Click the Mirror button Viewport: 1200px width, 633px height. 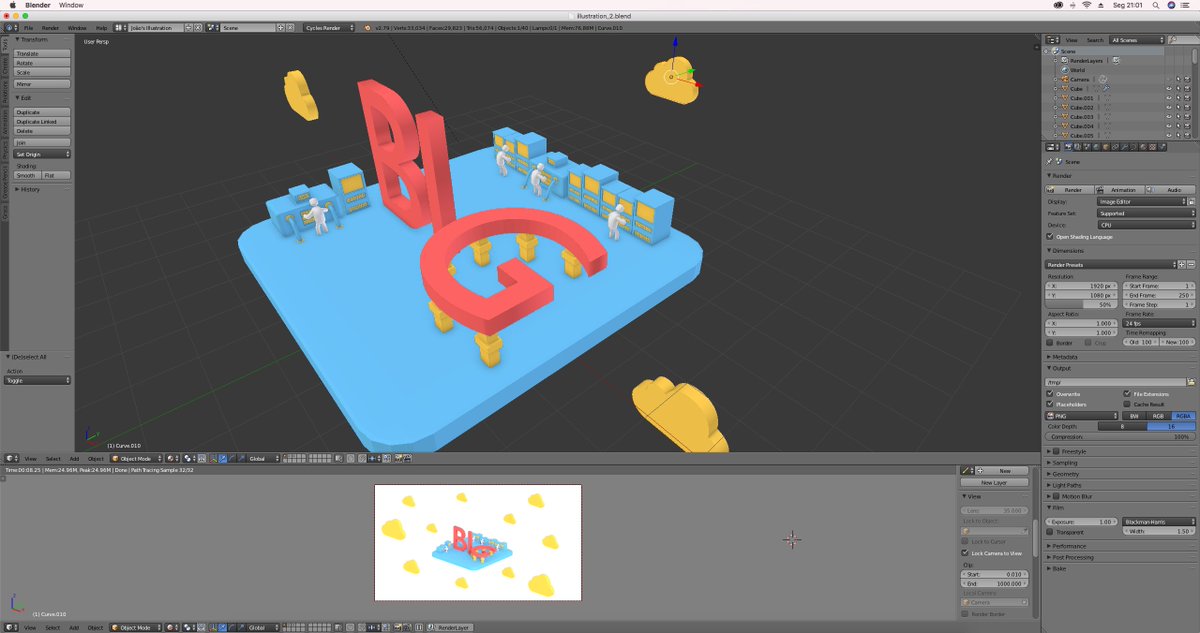pos(42,84)
